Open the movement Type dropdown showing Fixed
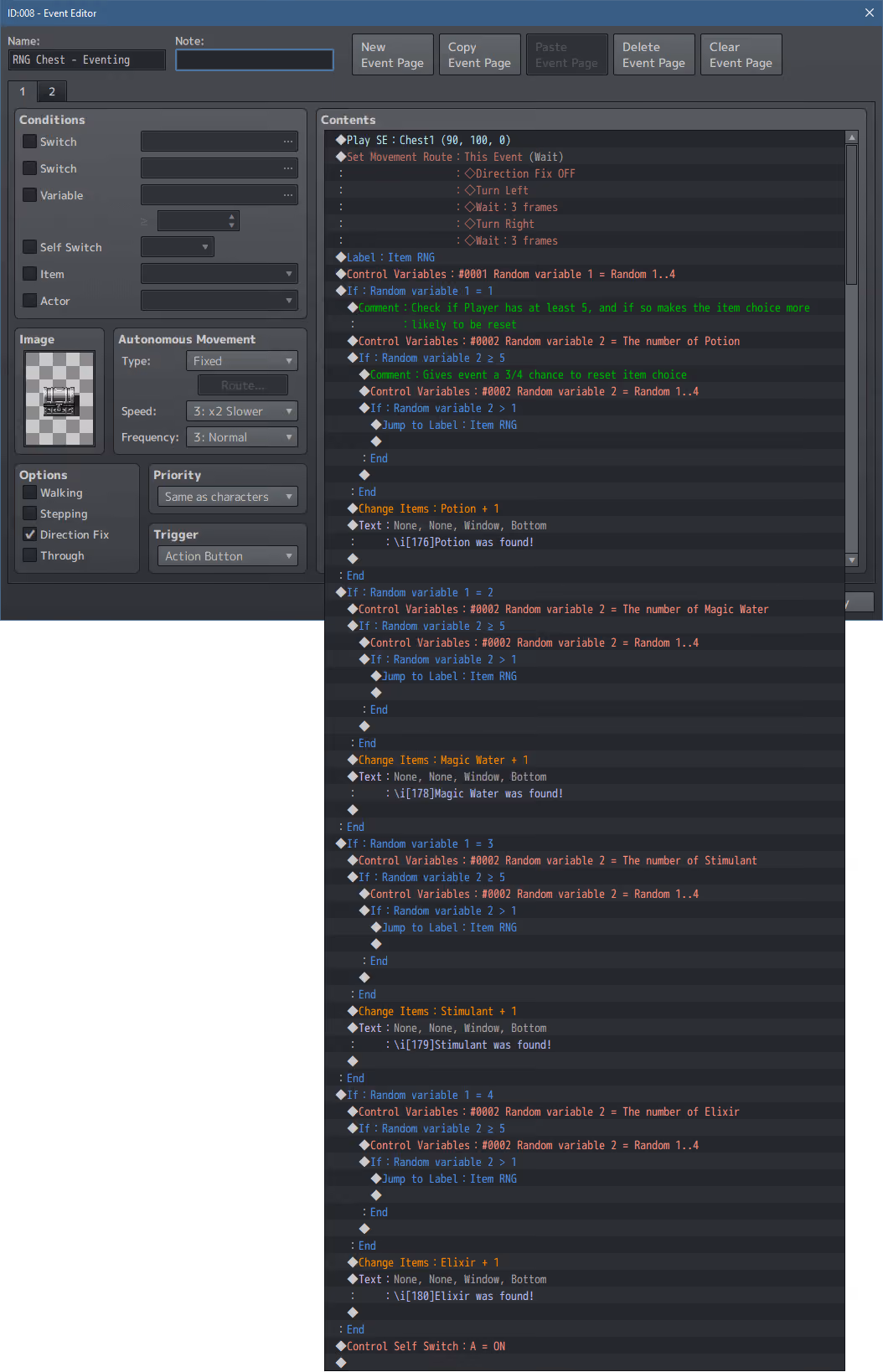The image size is (883, 1372). pos(242,361)
